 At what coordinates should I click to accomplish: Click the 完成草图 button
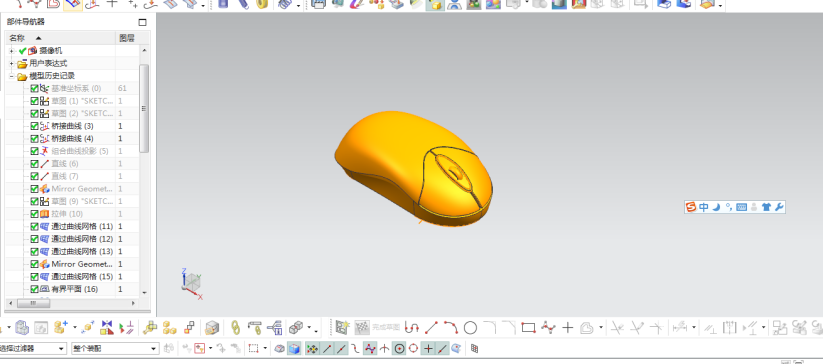pyautogui.click(x=386, y=328)
